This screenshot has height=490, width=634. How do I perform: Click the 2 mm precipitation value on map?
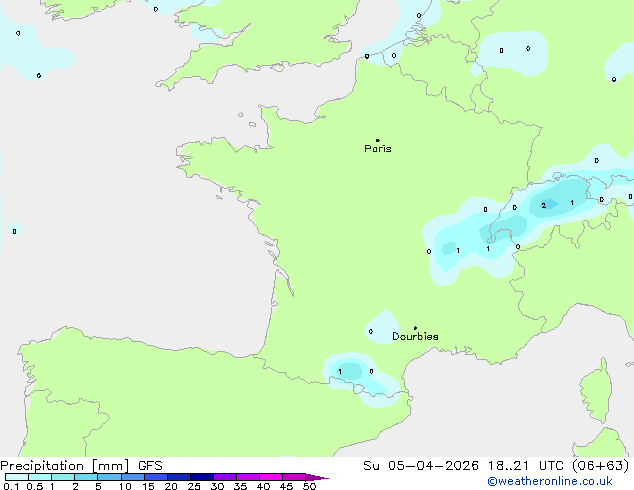tap(543, 205)
